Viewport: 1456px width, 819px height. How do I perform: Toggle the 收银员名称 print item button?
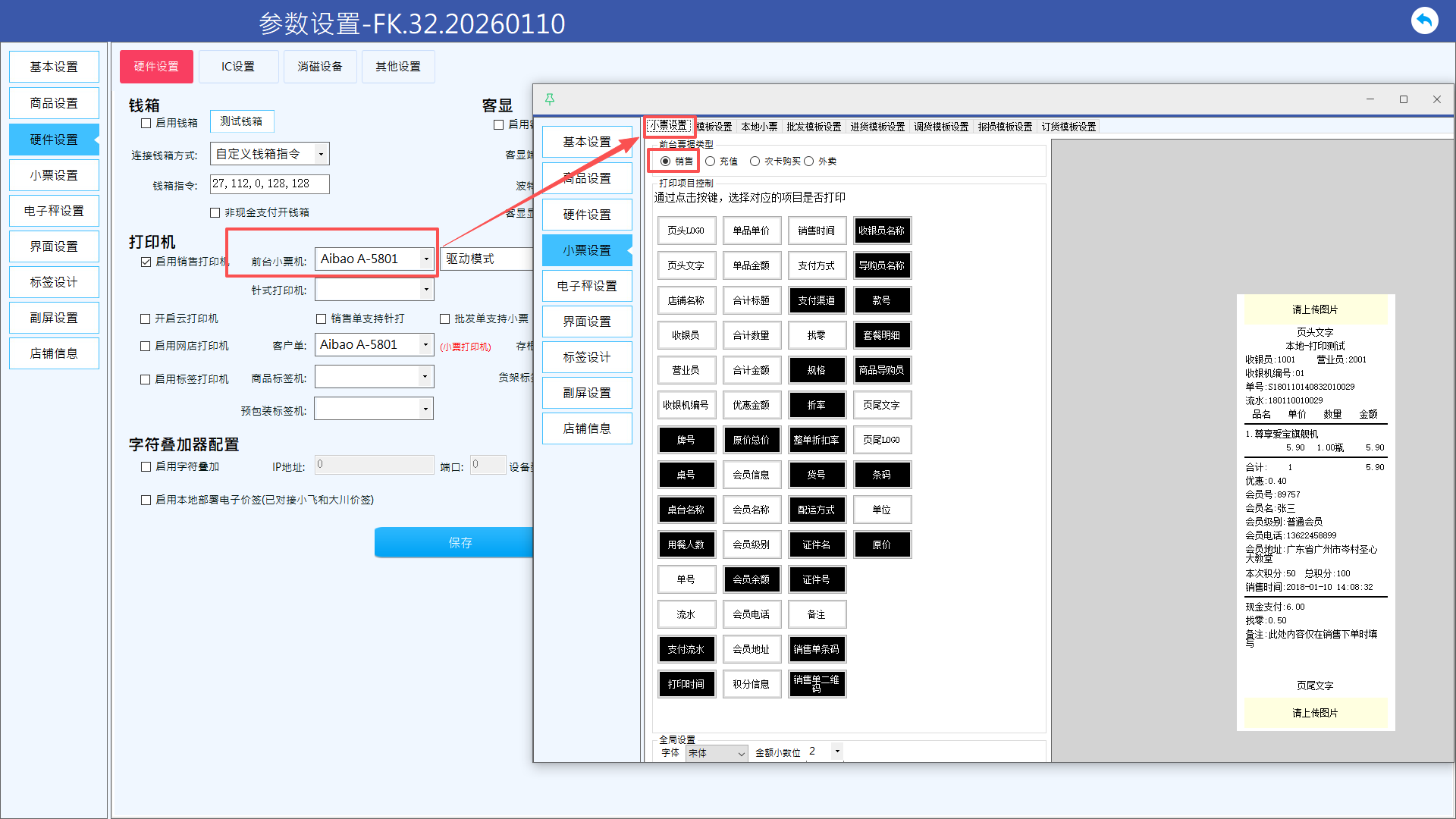click(881, 231)
